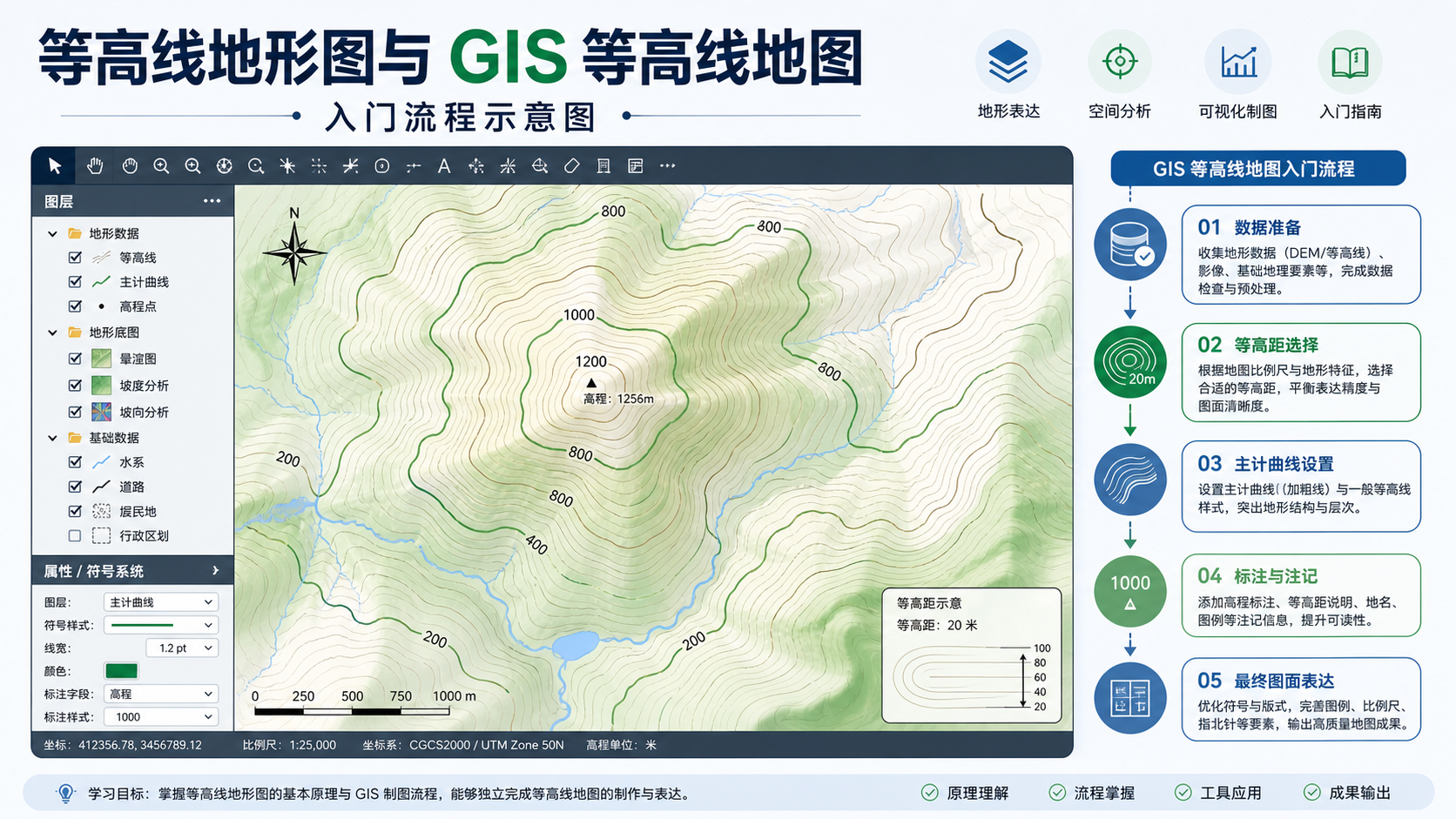Open the 图层 panel three-dot menu

pos(212,201)
